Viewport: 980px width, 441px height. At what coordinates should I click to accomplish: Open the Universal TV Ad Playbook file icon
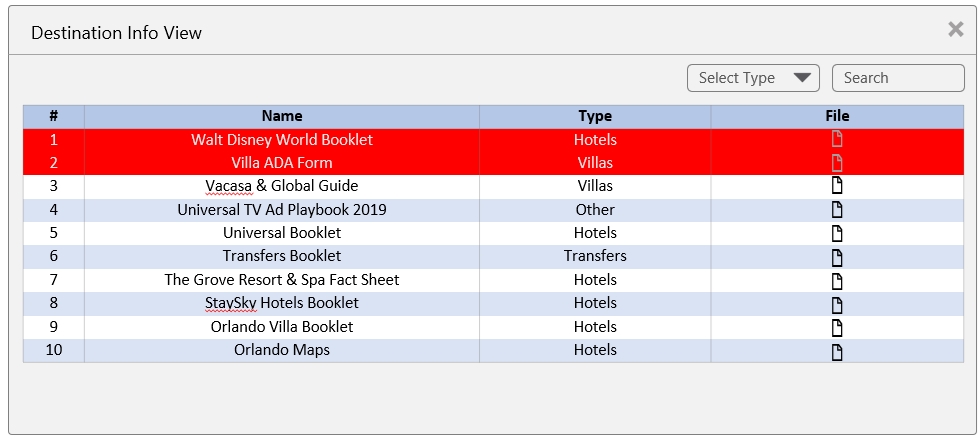[x=837, y=210]
